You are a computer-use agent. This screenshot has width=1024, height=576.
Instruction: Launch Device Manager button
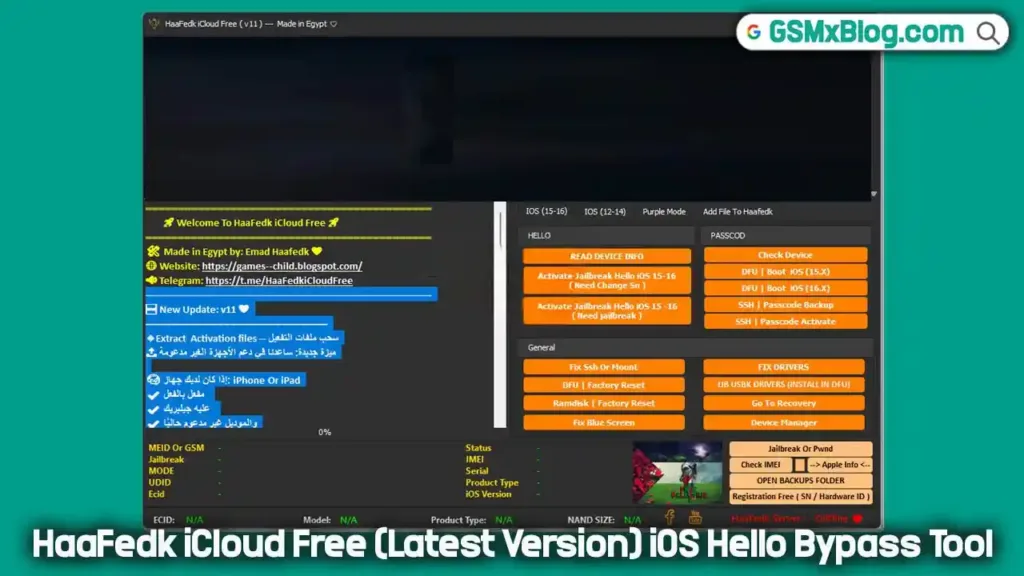[784, 422]
